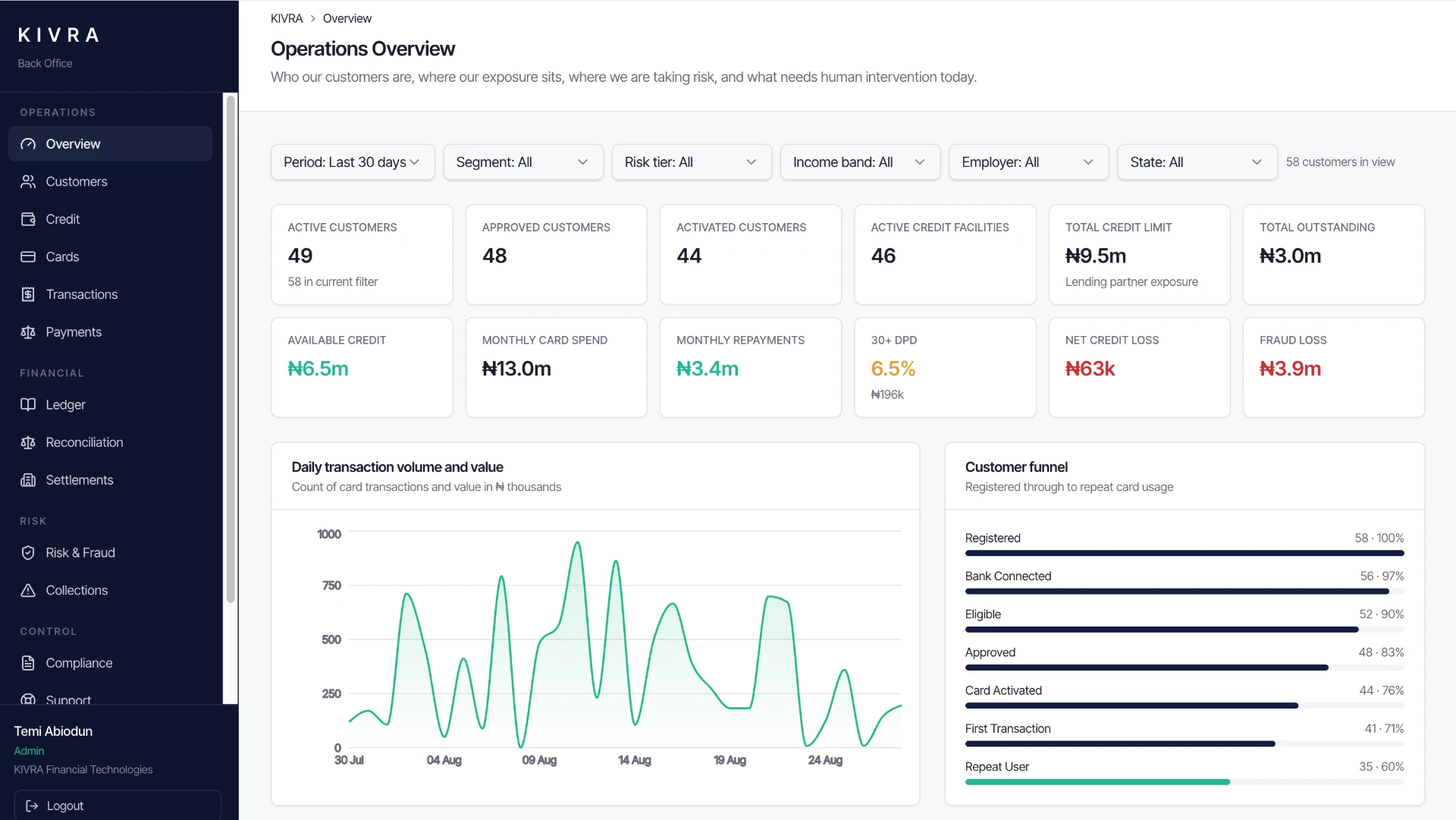Click the Transactions receipt icon
This screenshot has height=820, width=1456.
pyautogui.click(x=28, y=294)
